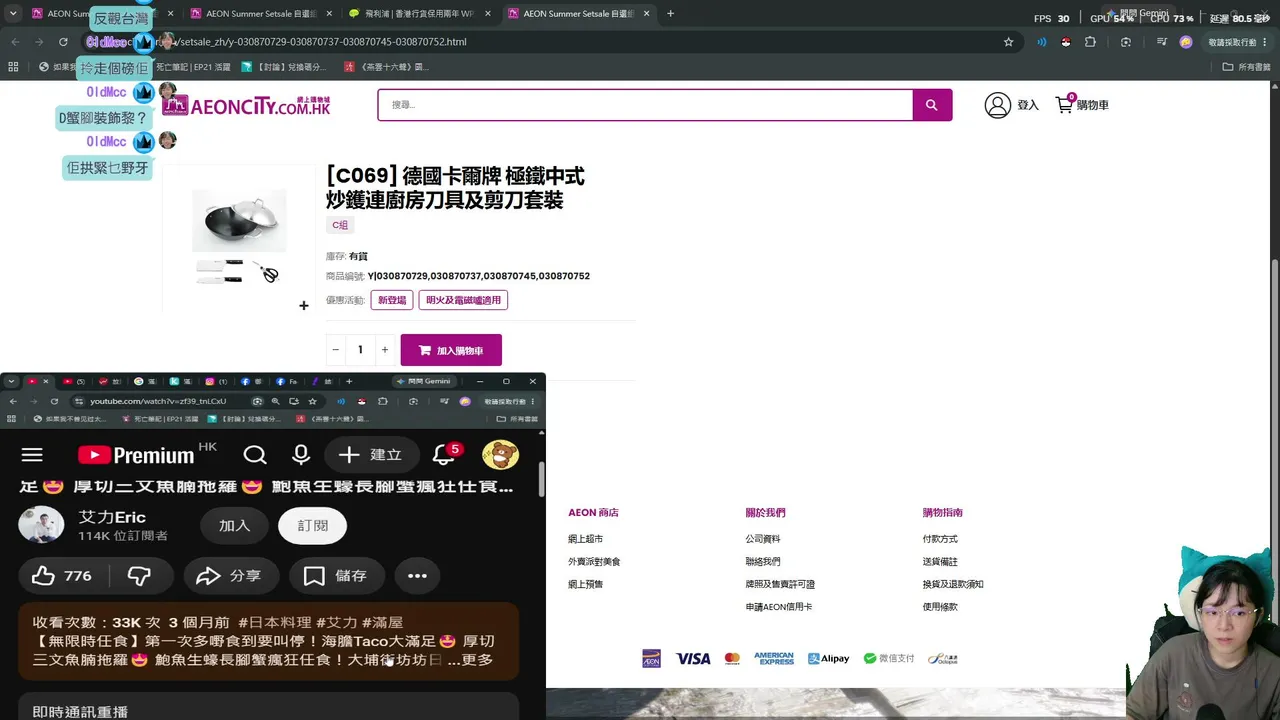Click 問問 Gemini in YouTube window

tap(423, 381)
